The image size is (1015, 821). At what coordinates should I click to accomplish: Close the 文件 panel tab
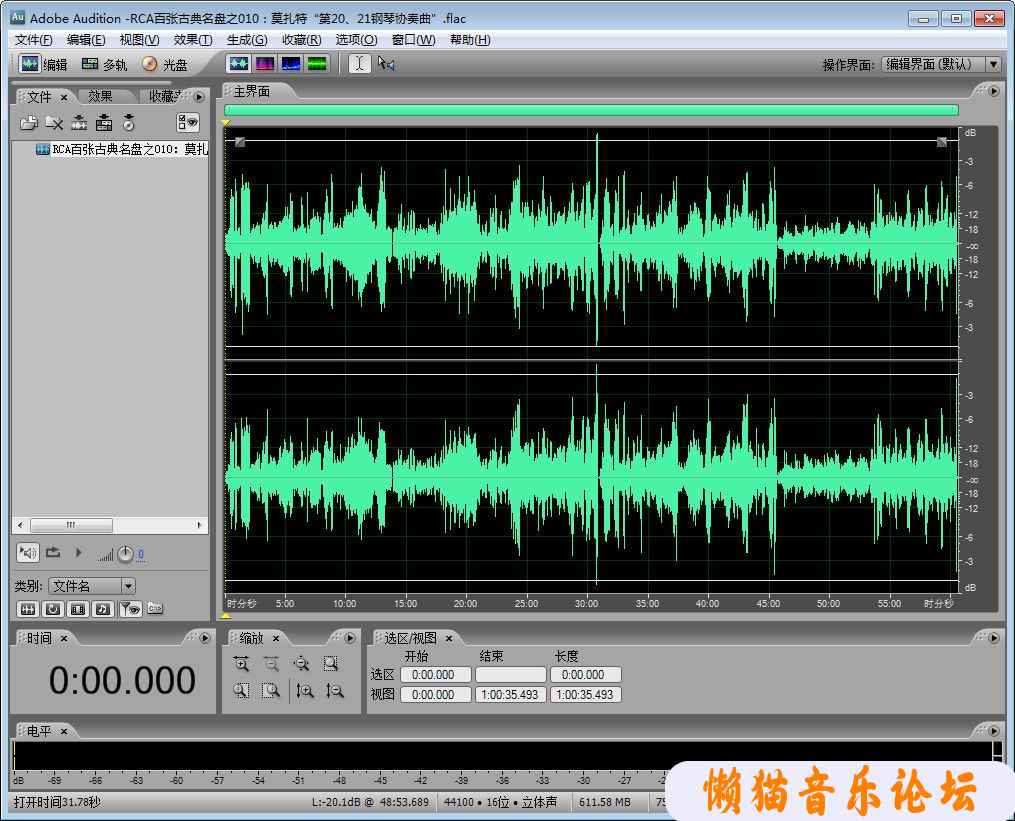(x=64, y=97)
